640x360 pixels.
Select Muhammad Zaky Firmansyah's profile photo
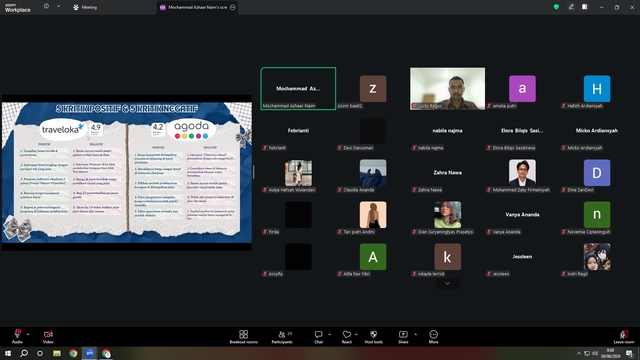[x=522, y=173]
